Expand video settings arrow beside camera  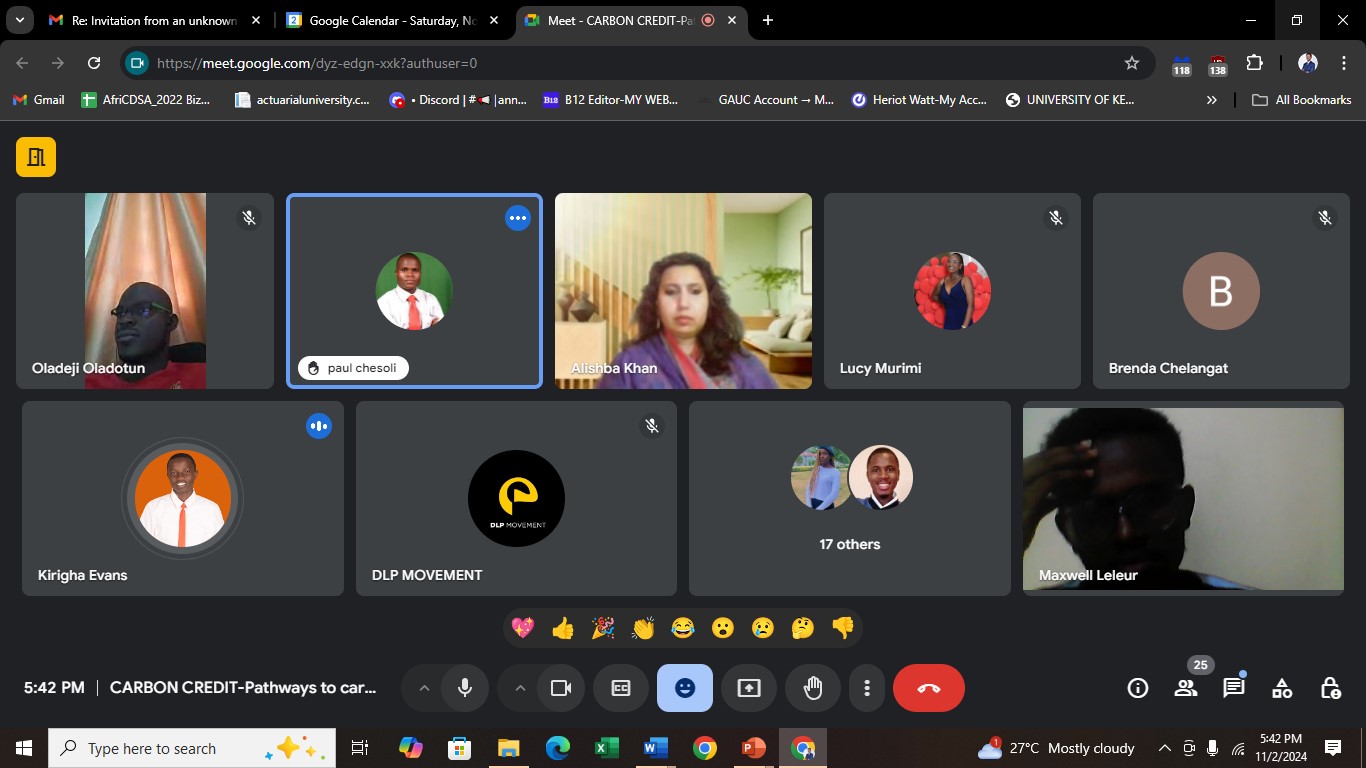(x=520, y=688)
